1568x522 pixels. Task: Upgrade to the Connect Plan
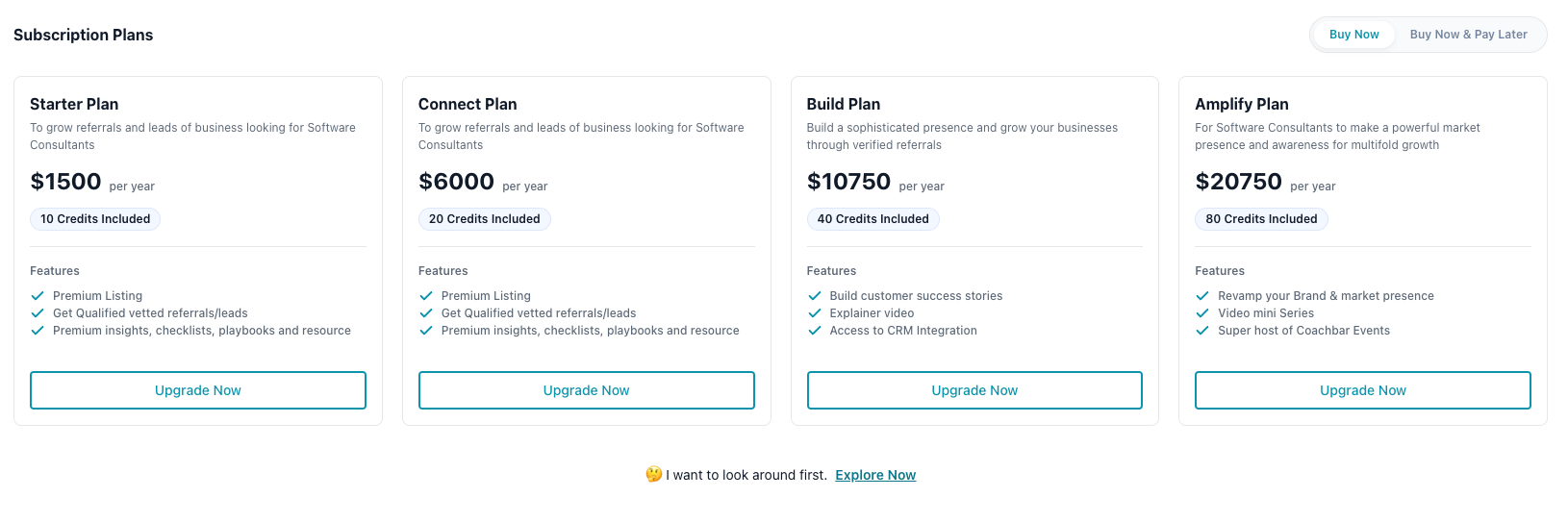(x=586, y=390)
